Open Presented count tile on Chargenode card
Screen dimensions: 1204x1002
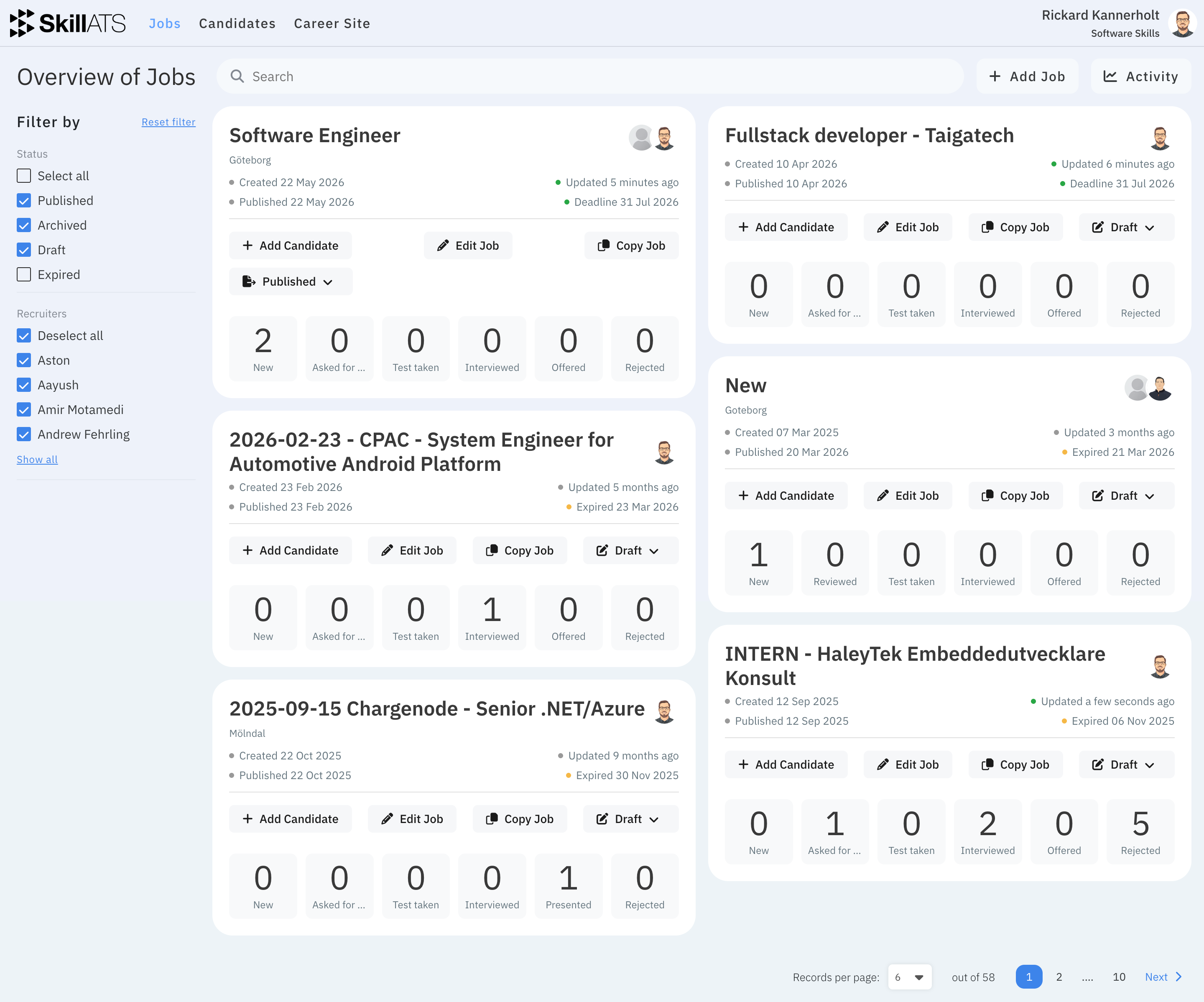coord(568,886)
